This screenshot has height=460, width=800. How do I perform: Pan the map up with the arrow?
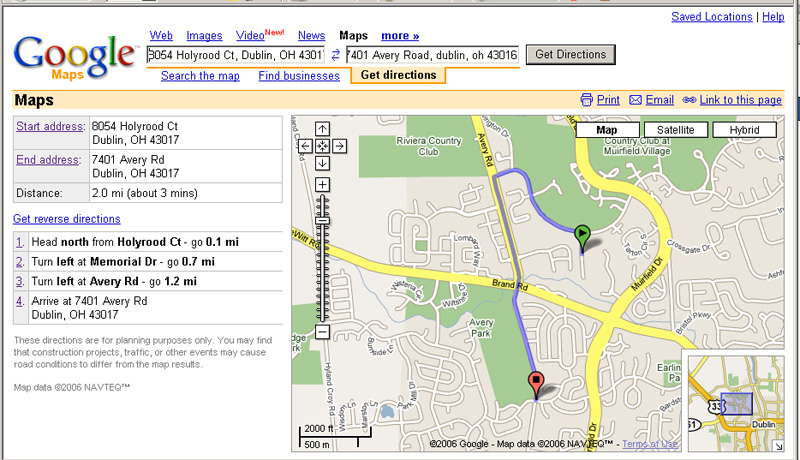click(x=322, y=128)
